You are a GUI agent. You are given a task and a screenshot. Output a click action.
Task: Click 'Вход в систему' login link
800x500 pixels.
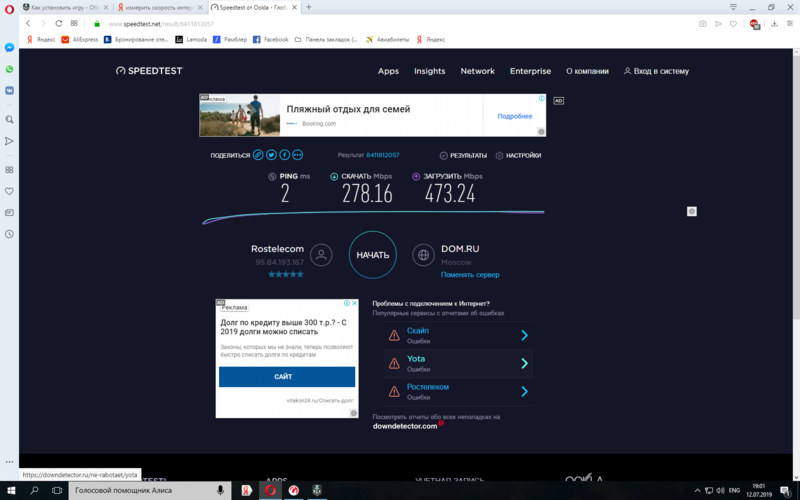pyautogui.click(x=656, y=71)
